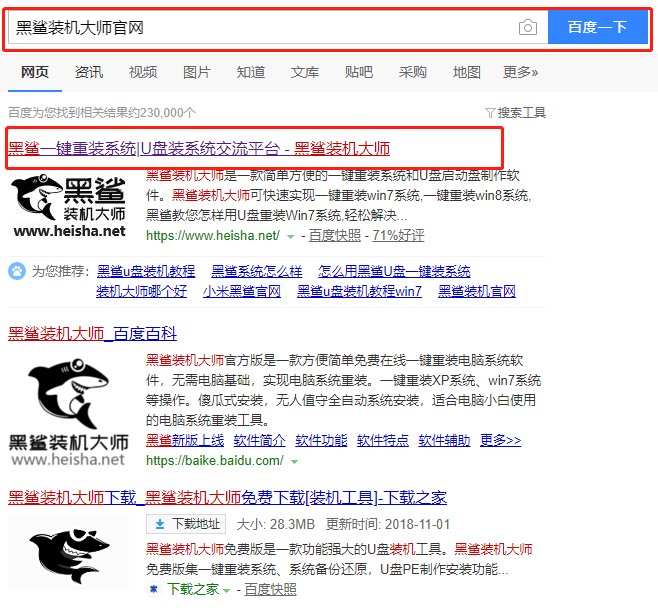Open the 软件简介 sublink
Screen dimensions: 658x611
[x=259, y=441]
